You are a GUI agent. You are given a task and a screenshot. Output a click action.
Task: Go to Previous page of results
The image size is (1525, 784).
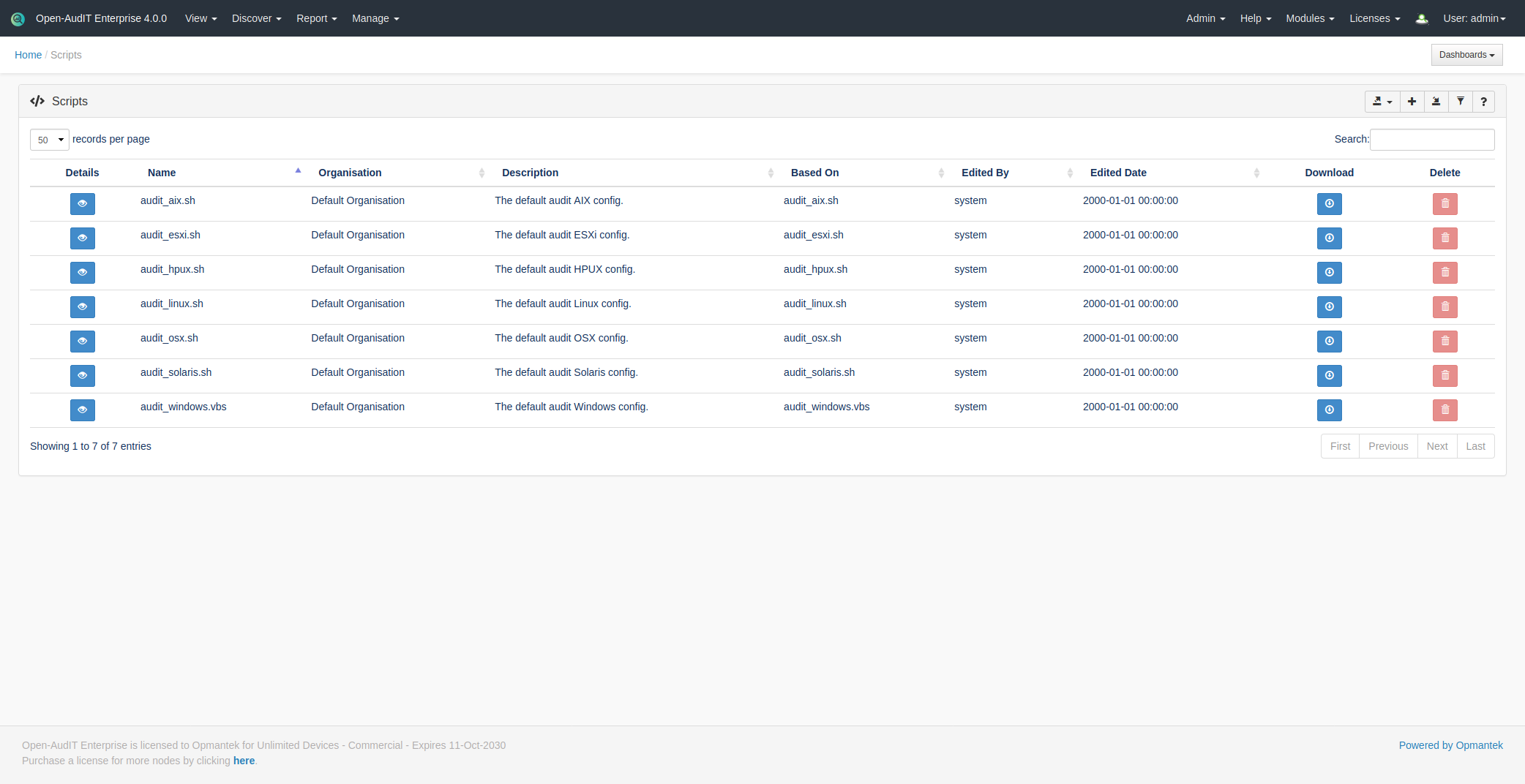coord(1388,446)
